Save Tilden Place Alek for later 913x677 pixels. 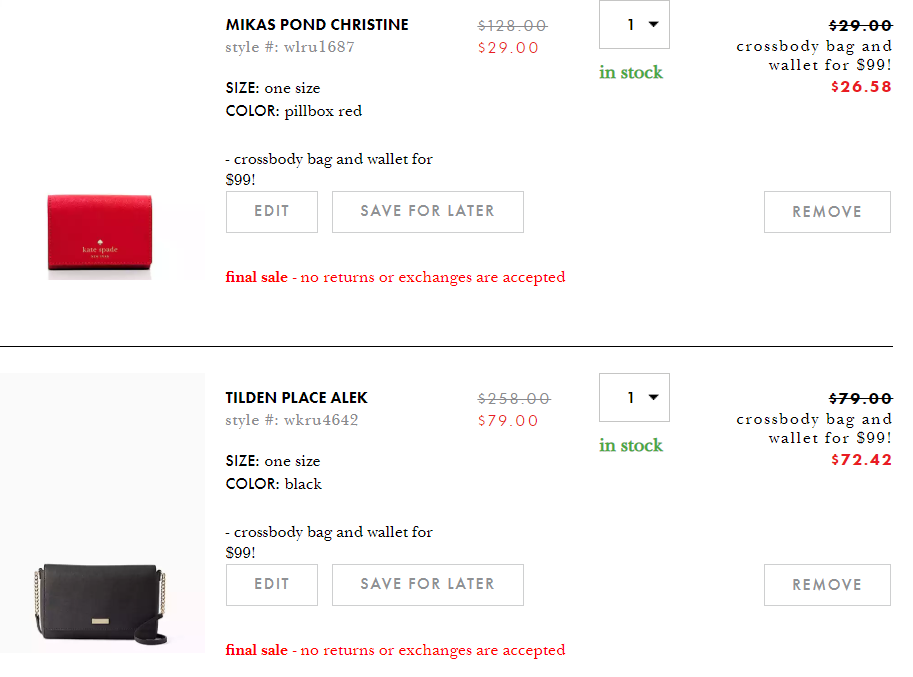pyautogui.click(x=427, y=585)
